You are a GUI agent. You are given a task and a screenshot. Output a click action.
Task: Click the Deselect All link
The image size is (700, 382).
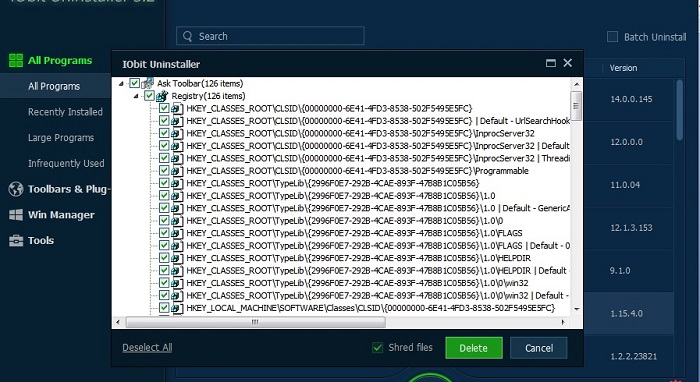[x=147, y=347]
